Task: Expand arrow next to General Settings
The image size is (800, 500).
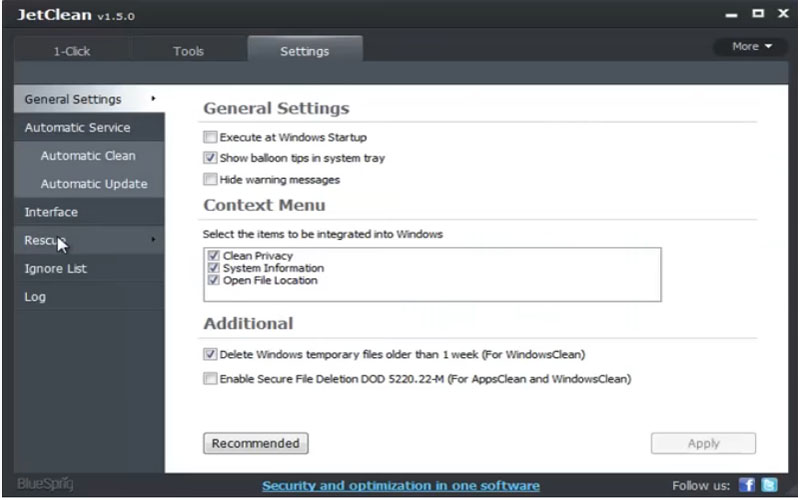Action: click(x=153, y=98)
